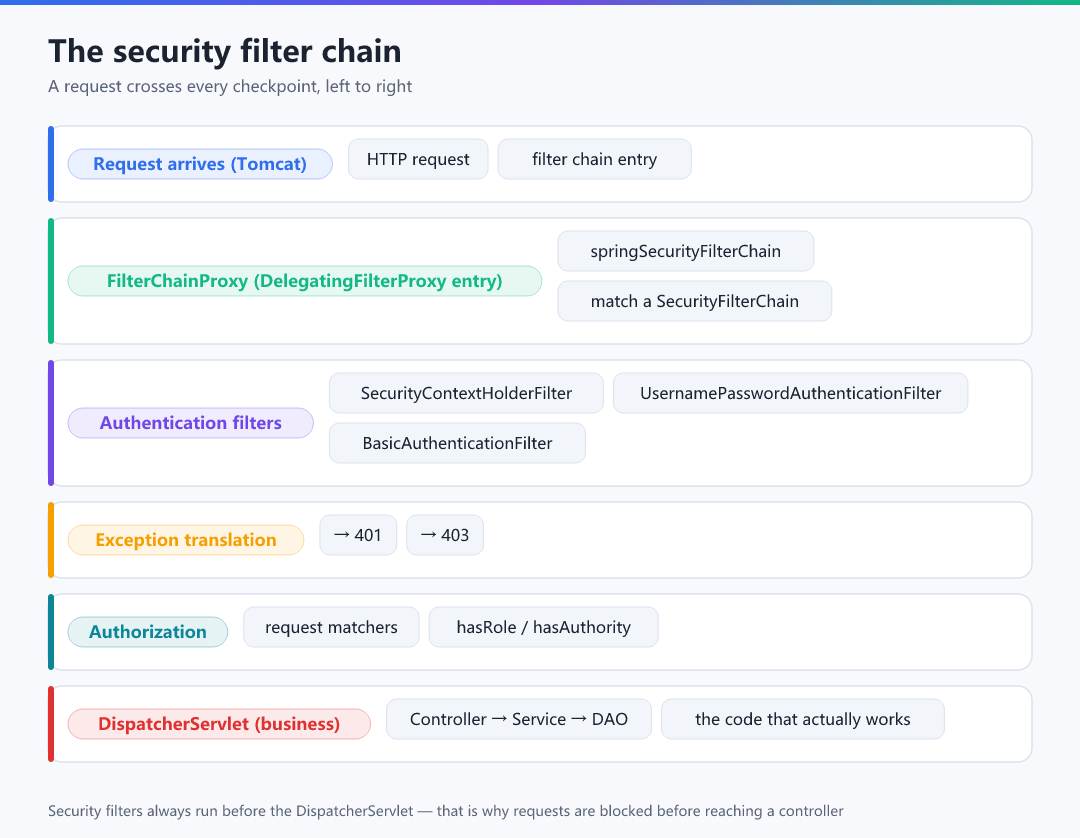Click the 'The security filter chain' heading

point(225,52)
